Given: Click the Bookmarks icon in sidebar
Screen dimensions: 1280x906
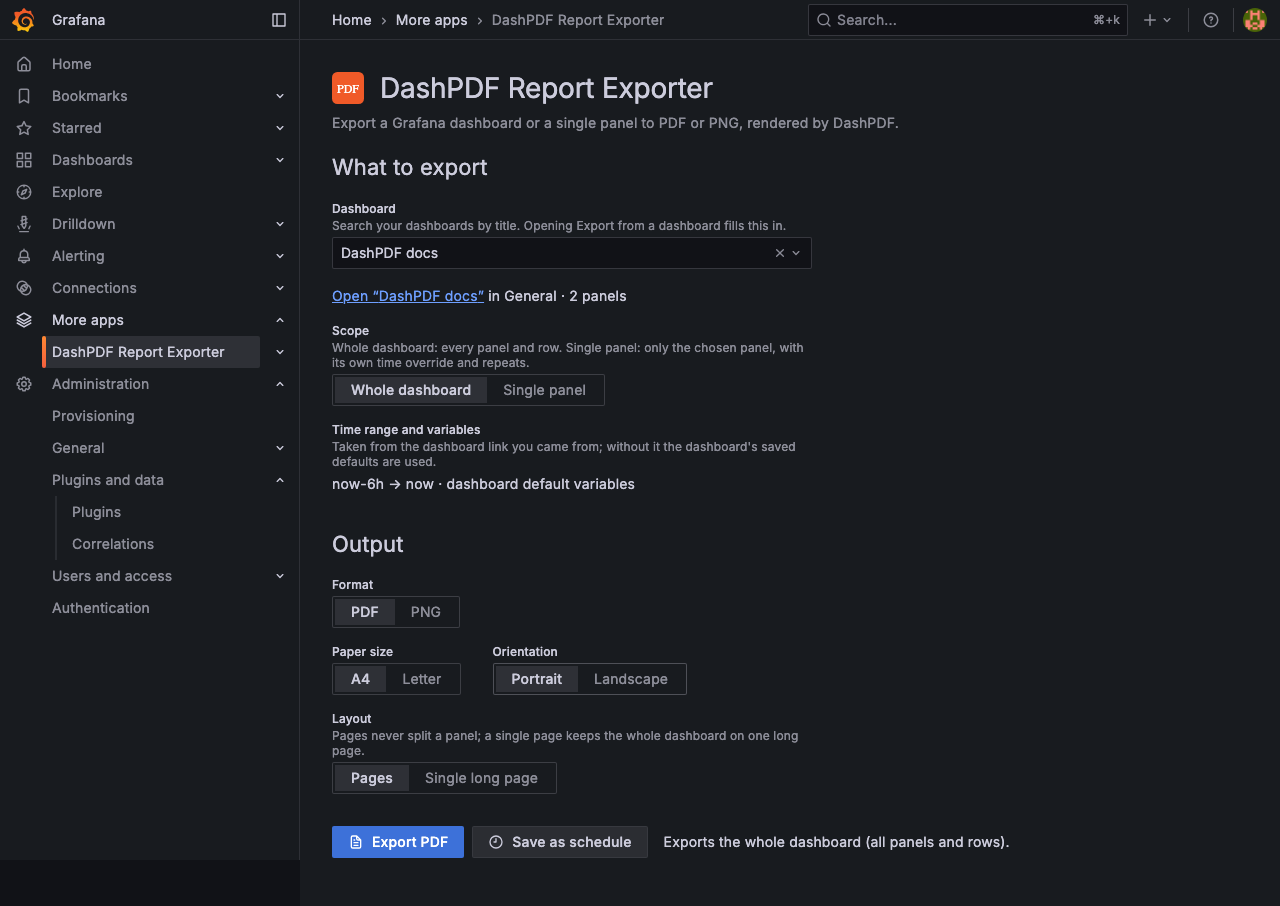Looking at the screenshot, I should pos(24,96).
